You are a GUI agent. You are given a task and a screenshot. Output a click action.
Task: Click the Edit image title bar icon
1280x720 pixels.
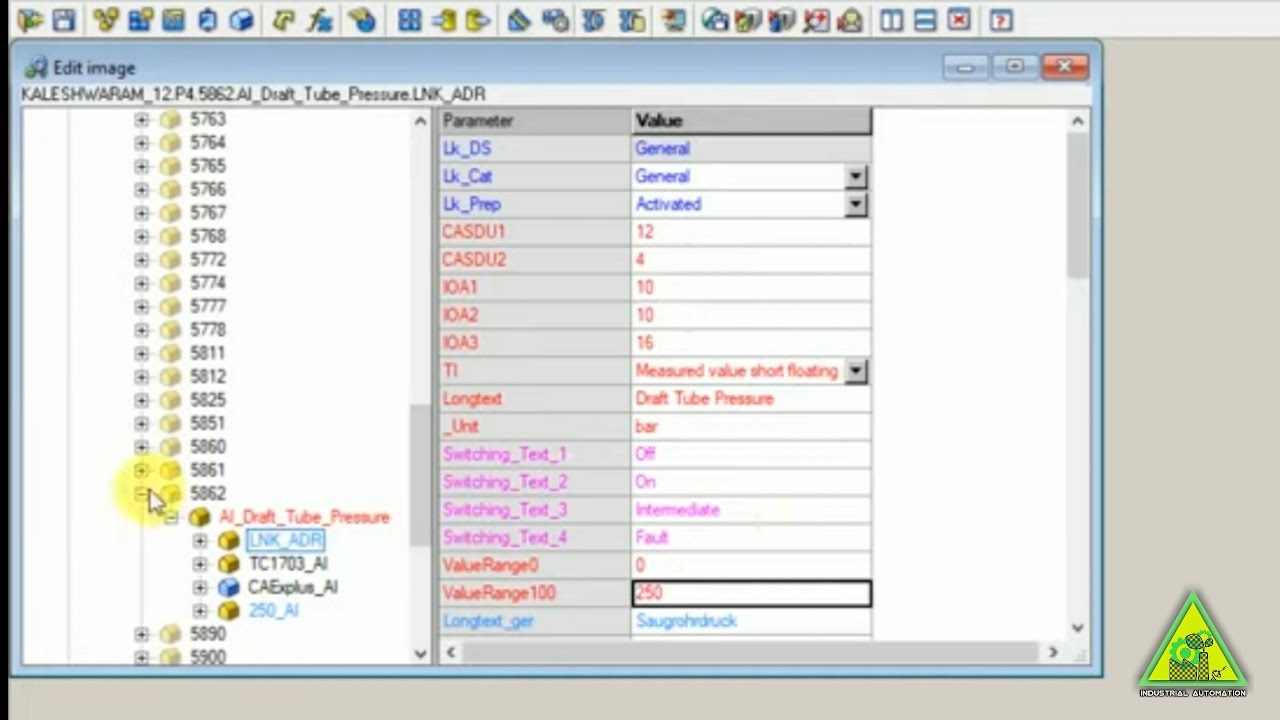point(36,68)
